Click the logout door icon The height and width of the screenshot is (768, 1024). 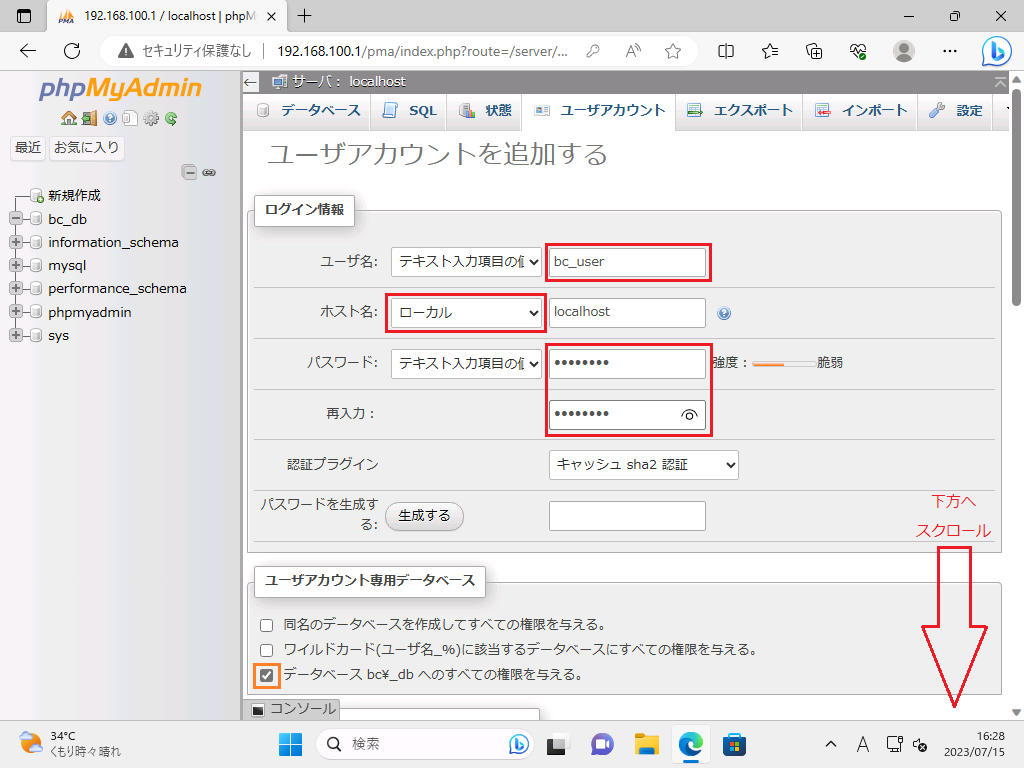[x=89, y=118]
